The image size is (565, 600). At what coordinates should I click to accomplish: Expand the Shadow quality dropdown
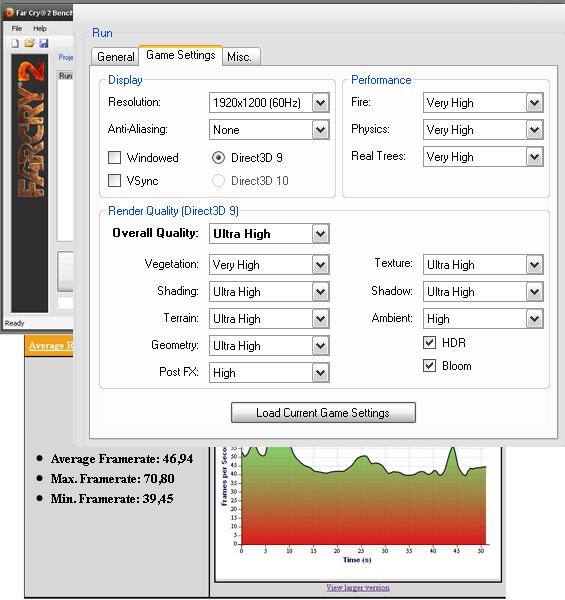pyautogui.click(x=483, y=292)
